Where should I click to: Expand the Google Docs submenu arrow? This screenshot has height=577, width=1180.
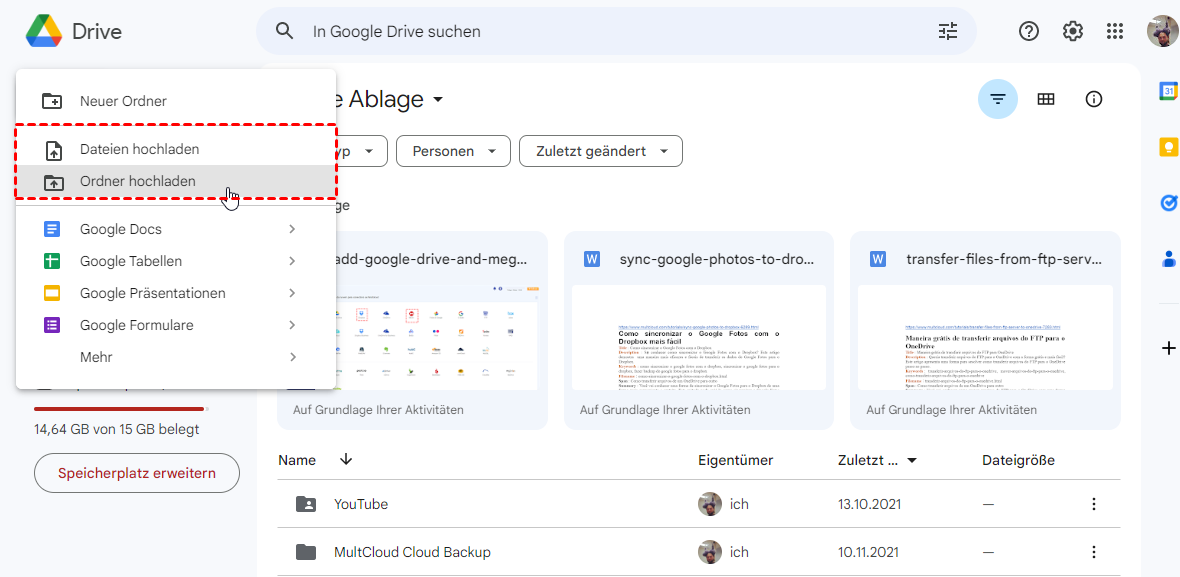[292, 229]
